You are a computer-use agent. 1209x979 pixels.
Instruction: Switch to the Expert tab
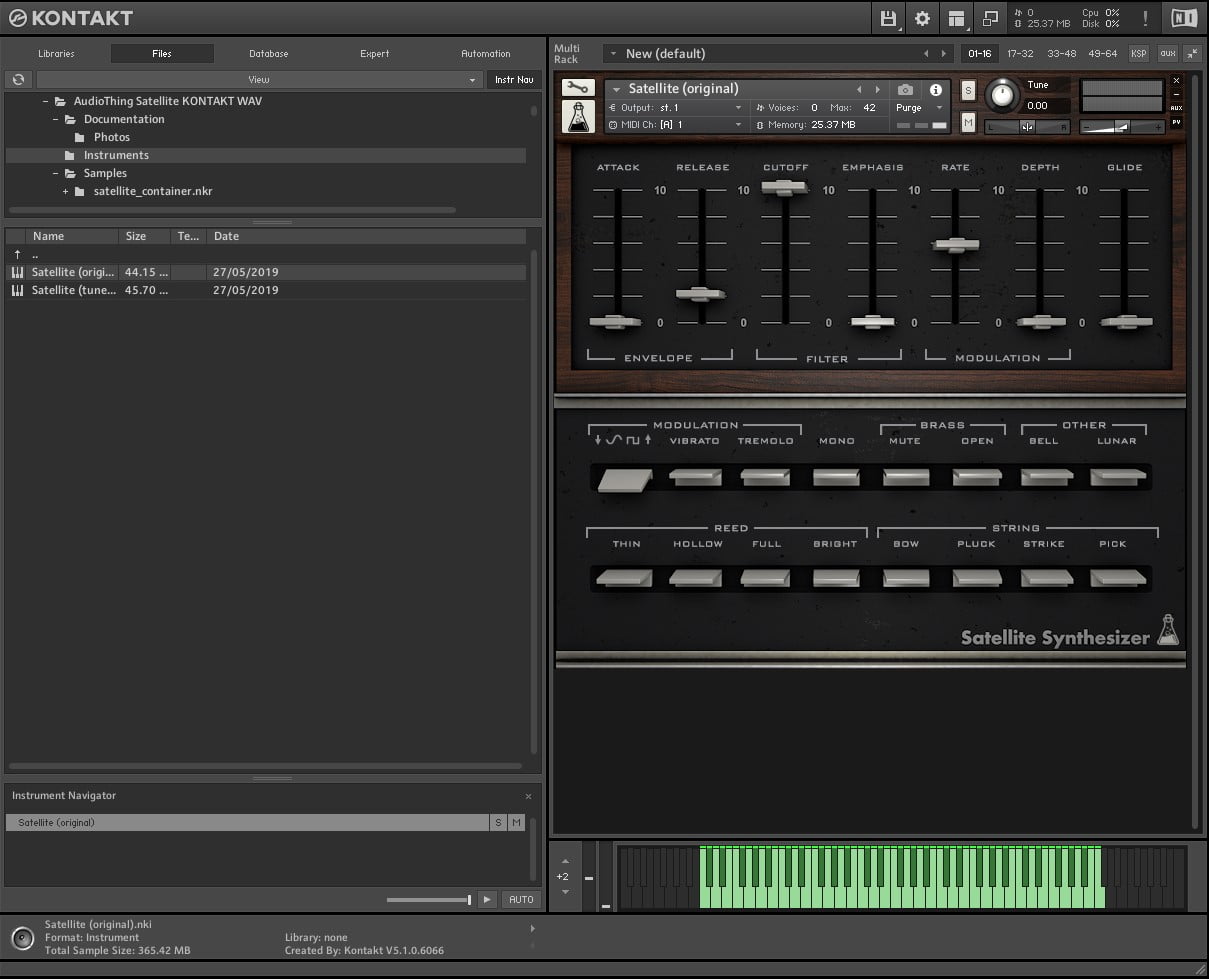pos(375,54)
